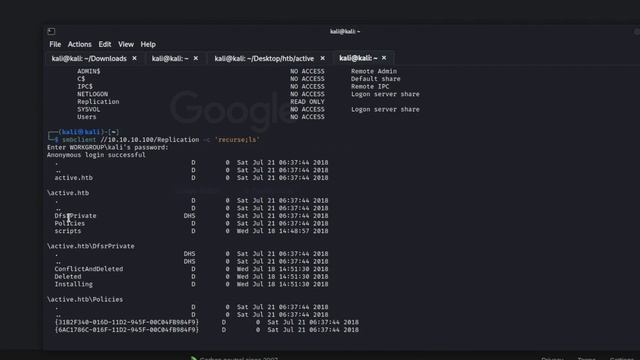Click the SYSVOL share name

click(x=89, y=109)
